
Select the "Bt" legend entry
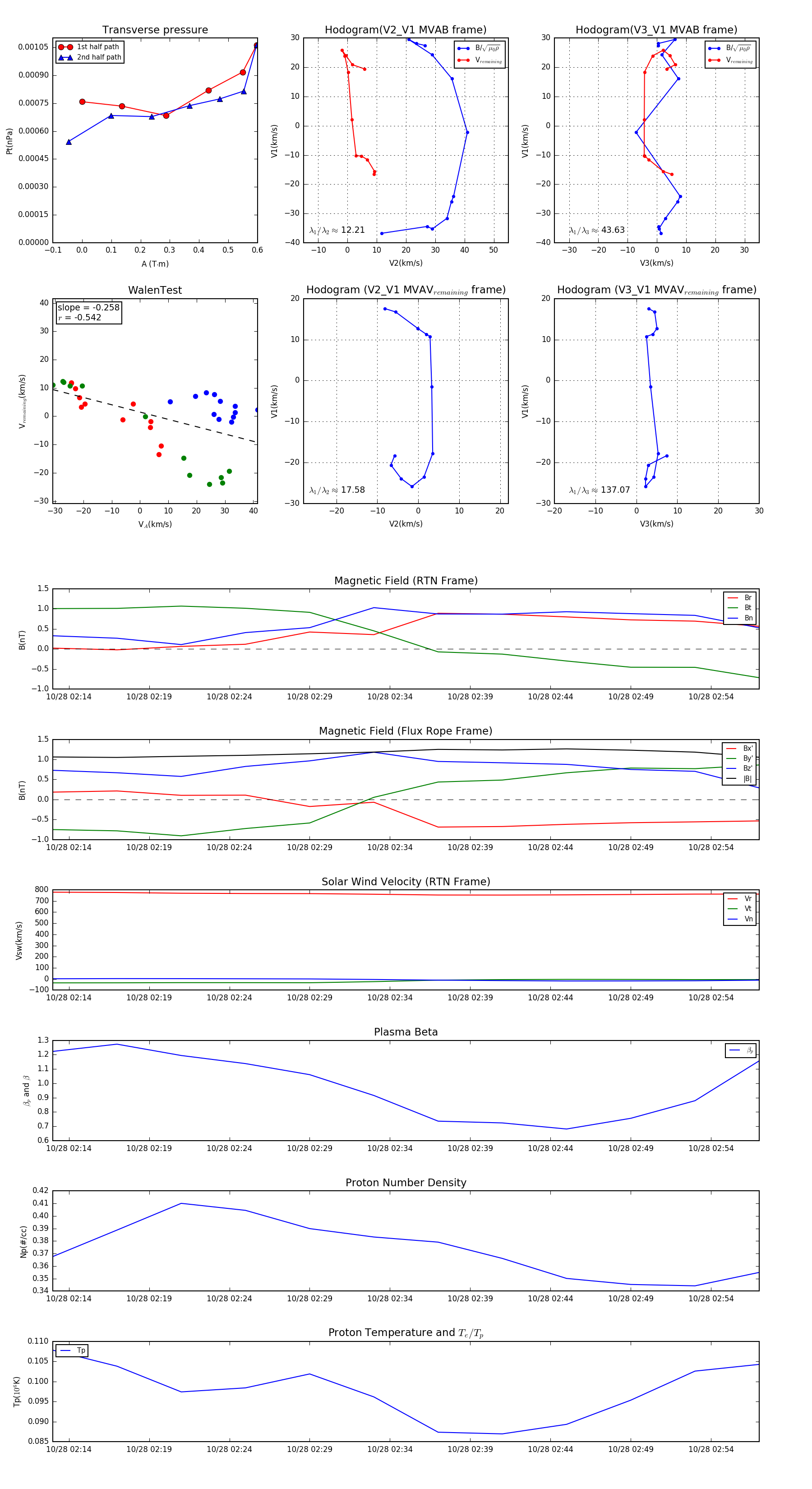(x=739, y=608)
